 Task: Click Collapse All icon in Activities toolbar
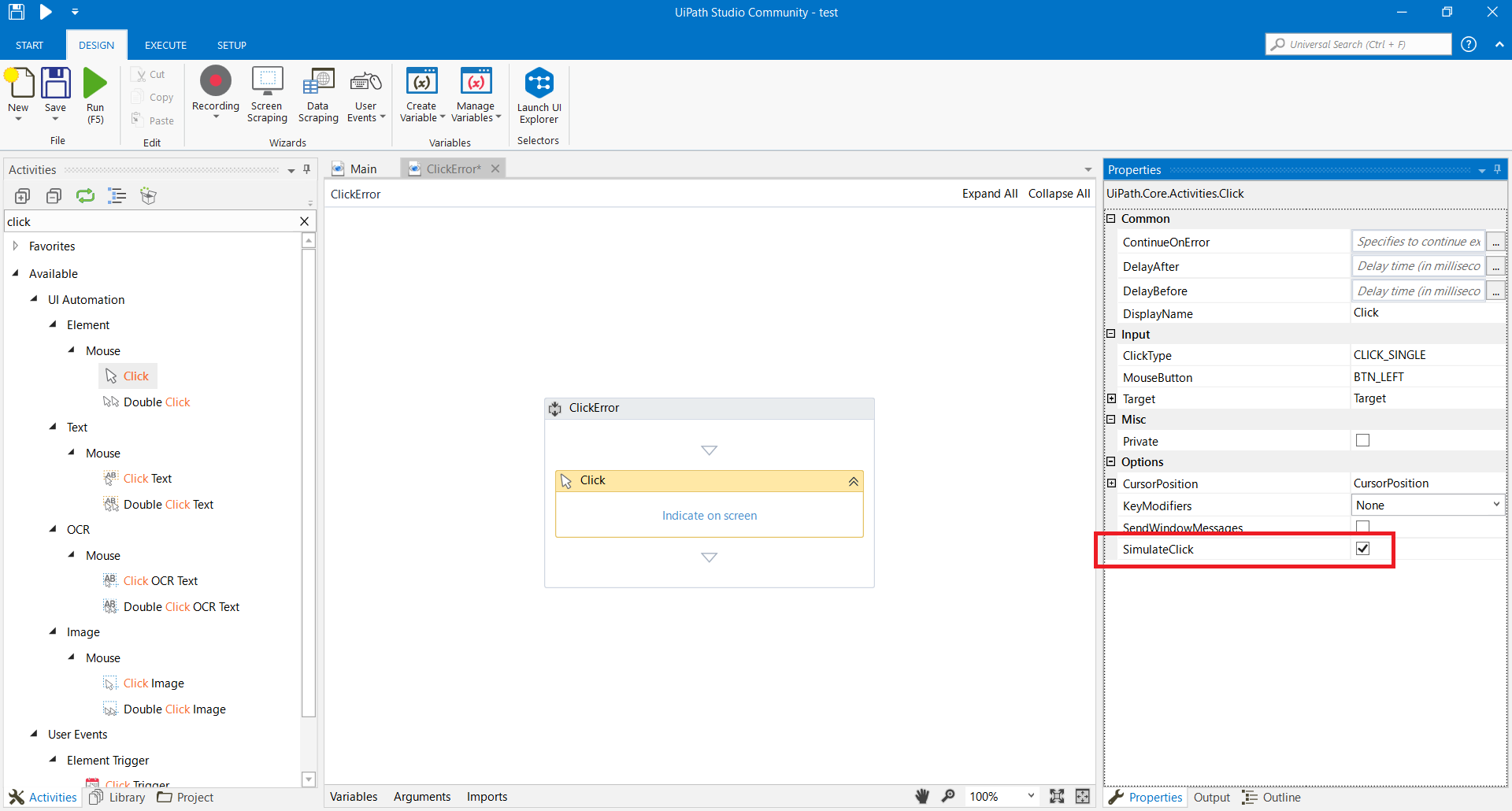[54, 196]
